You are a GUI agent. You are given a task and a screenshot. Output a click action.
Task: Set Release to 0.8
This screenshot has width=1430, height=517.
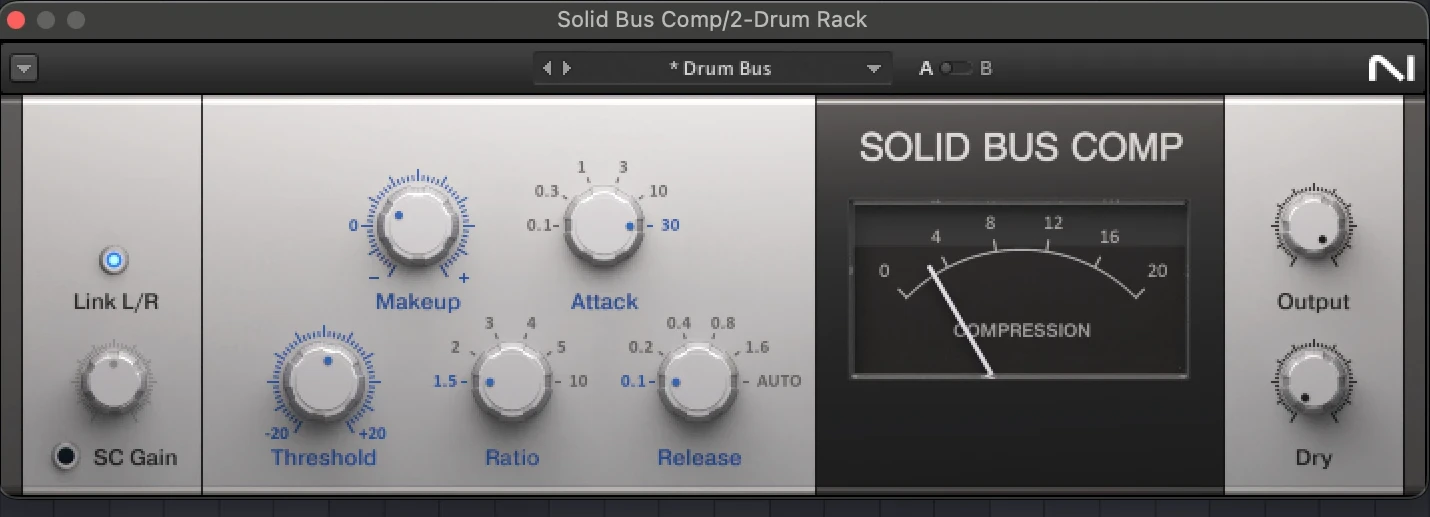coord(723,323)
